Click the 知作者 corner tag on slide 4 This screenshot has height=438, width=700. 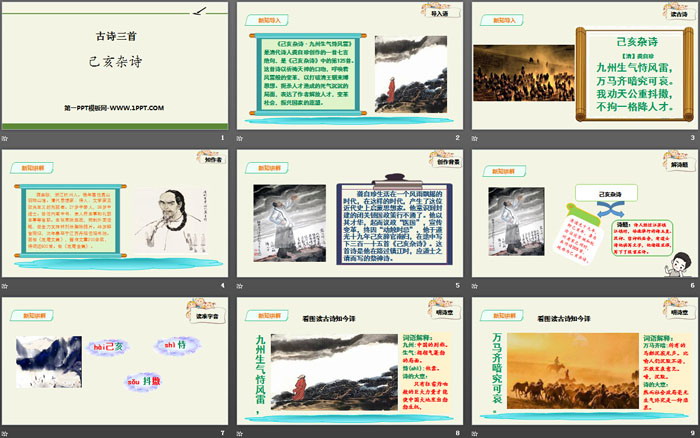pyautogui.click(x=205, y=159)
